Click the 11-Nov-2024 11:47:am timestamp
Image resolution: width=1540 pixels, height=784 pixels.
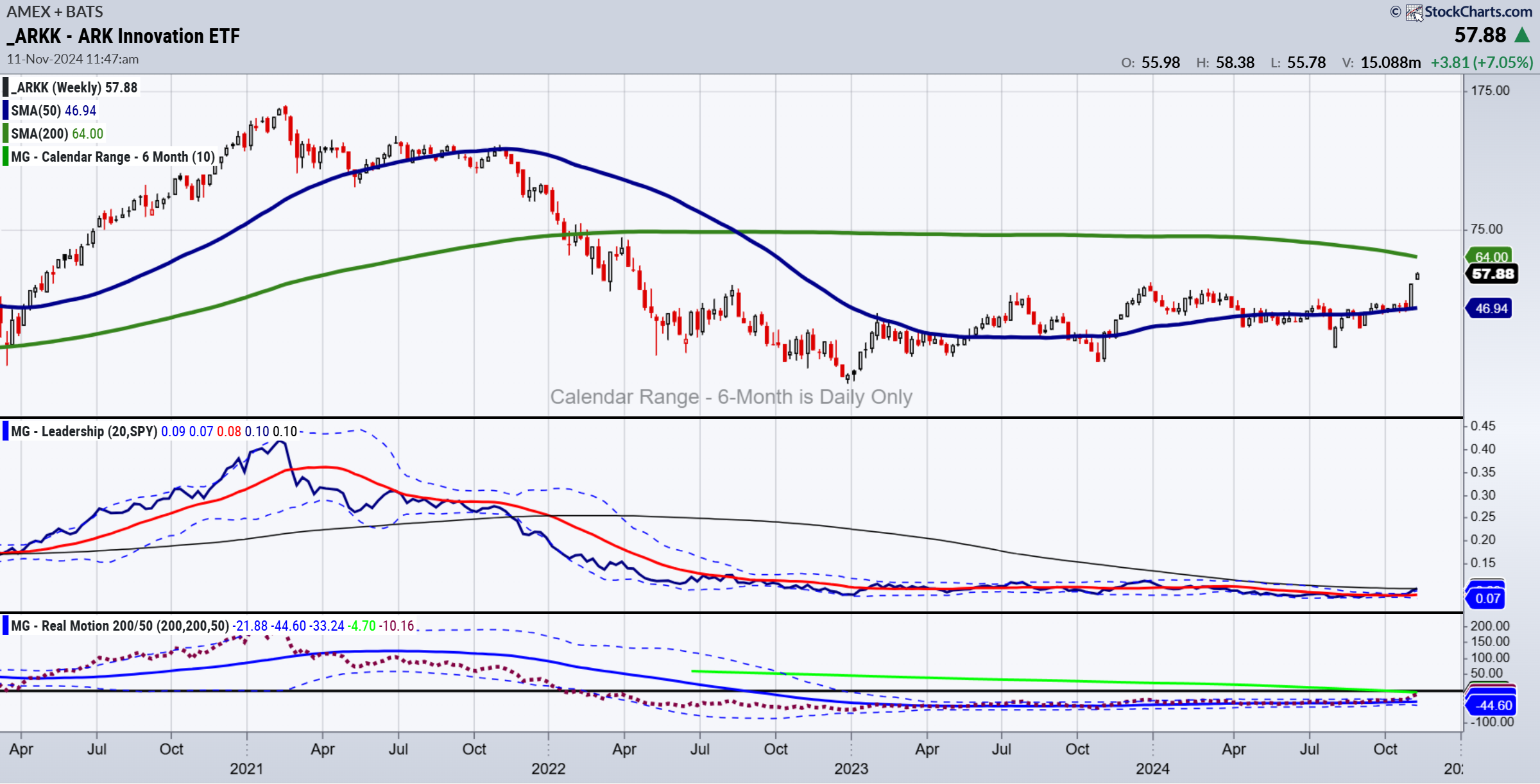73,59
